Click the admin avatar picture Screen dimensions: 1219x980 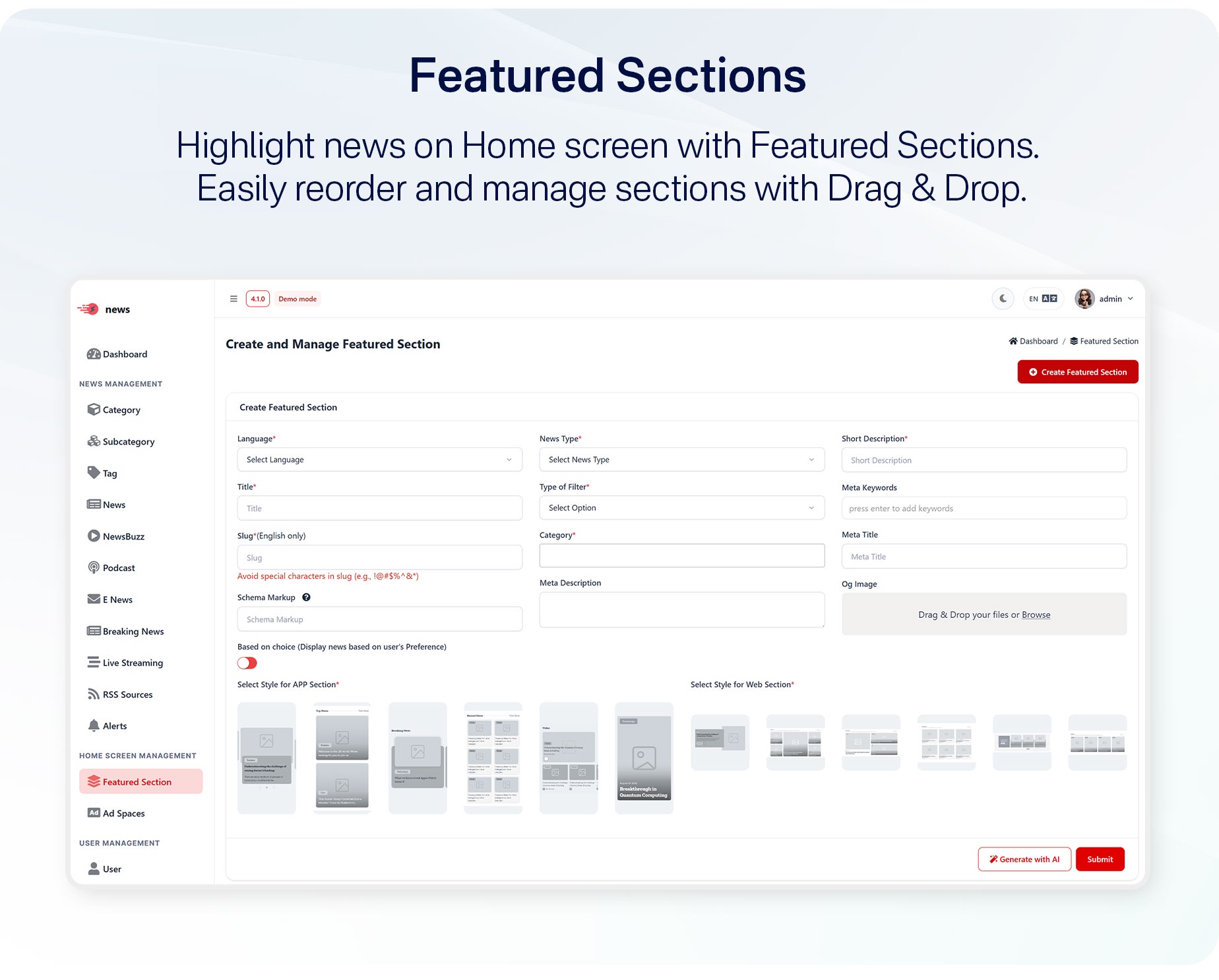pyautogui.click(x=1084, y=299)
